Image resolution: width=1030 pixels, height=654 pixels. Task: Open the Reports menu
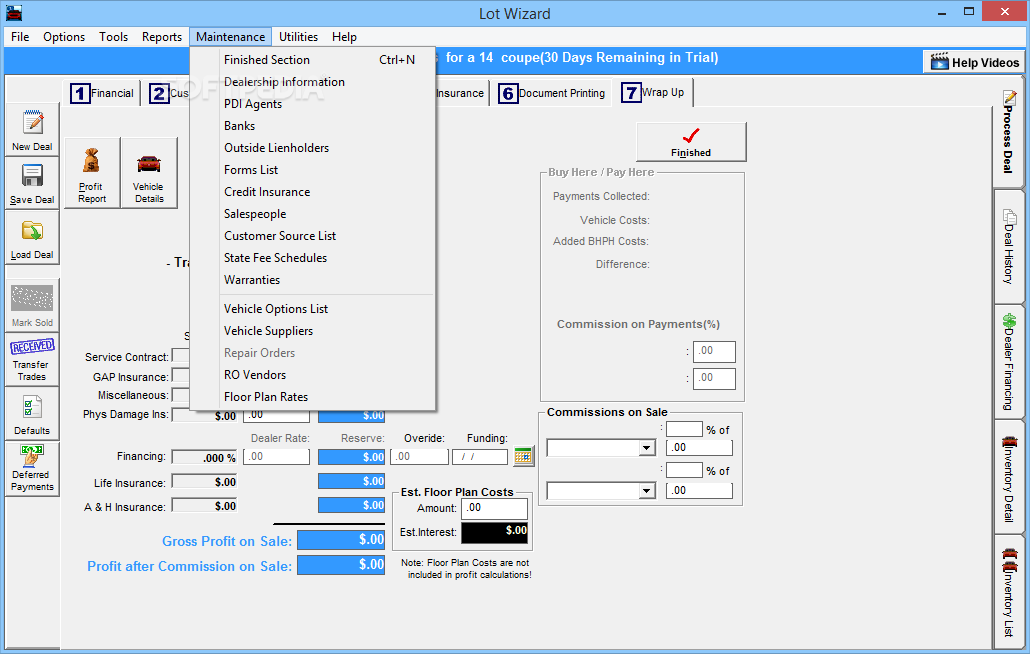[162, 37]
